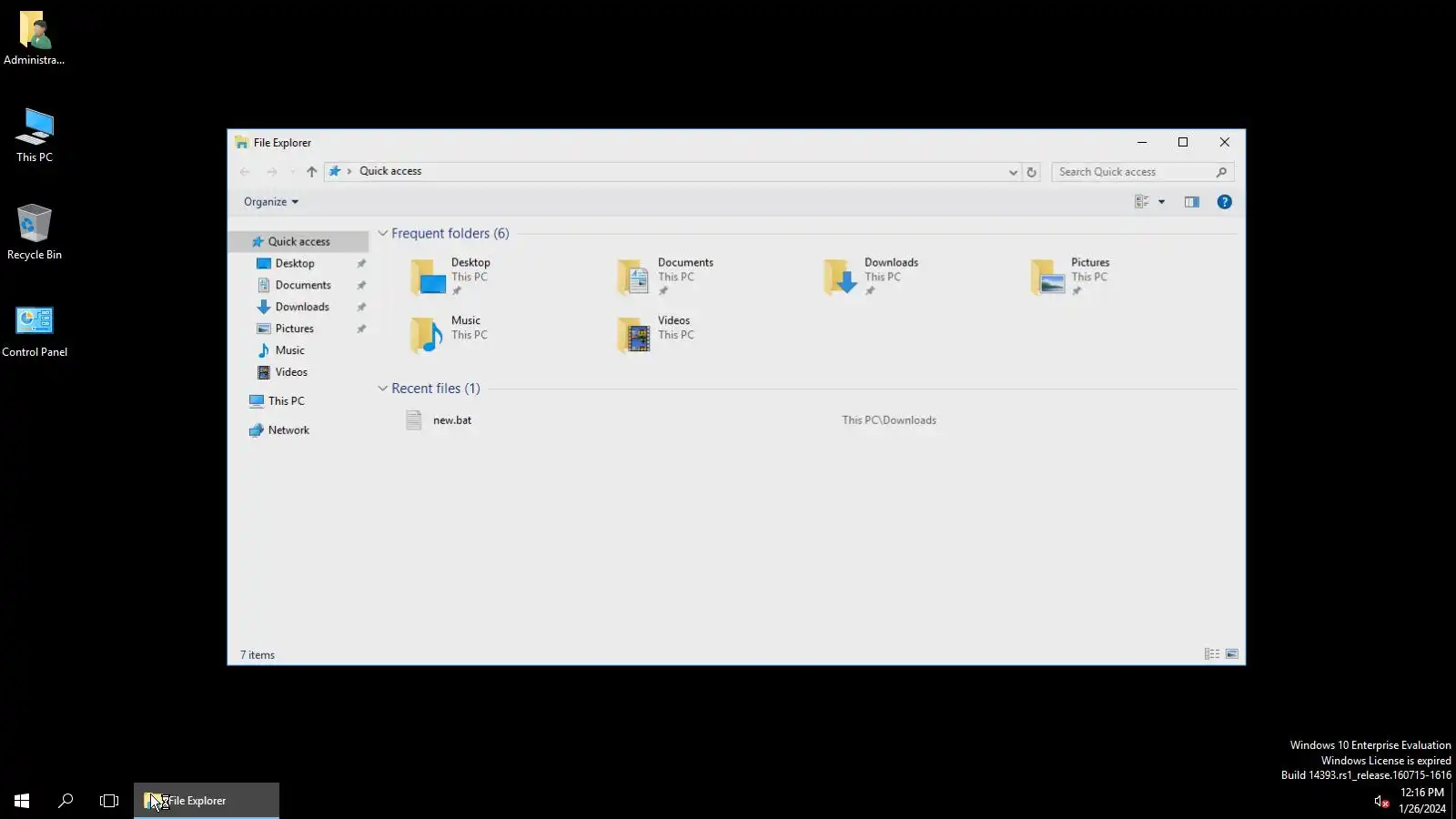1456x819 pixels.
Task: Click pin icon next to Downloads in sidebar
Action: point(361,308)
